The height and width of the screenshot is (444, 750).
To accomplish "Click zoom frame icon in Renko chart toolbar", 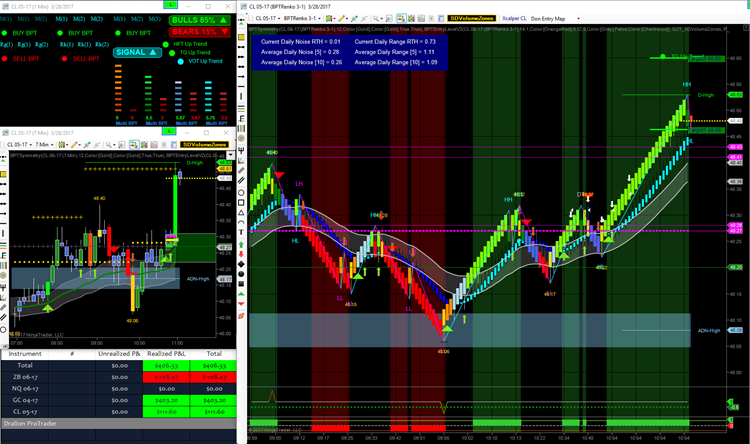I will 389,19.
